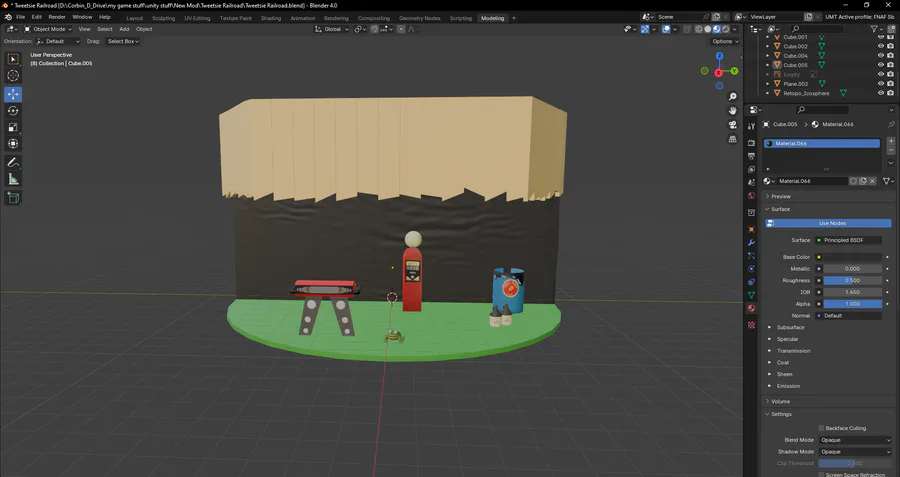Click the viewport zoom magnifier icon
The image size is (900, 477).
point(732,96)
